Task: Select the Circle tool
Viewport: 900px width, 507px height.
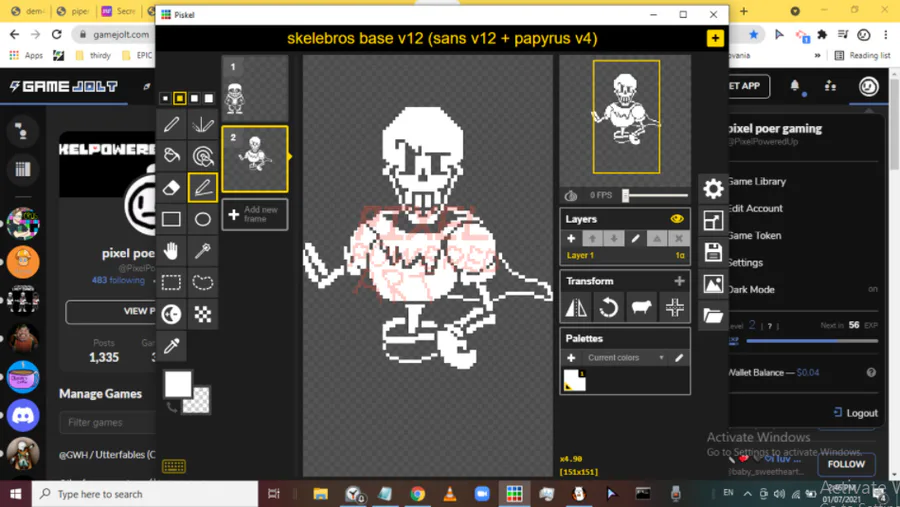Action: click(x=203, y=219)
